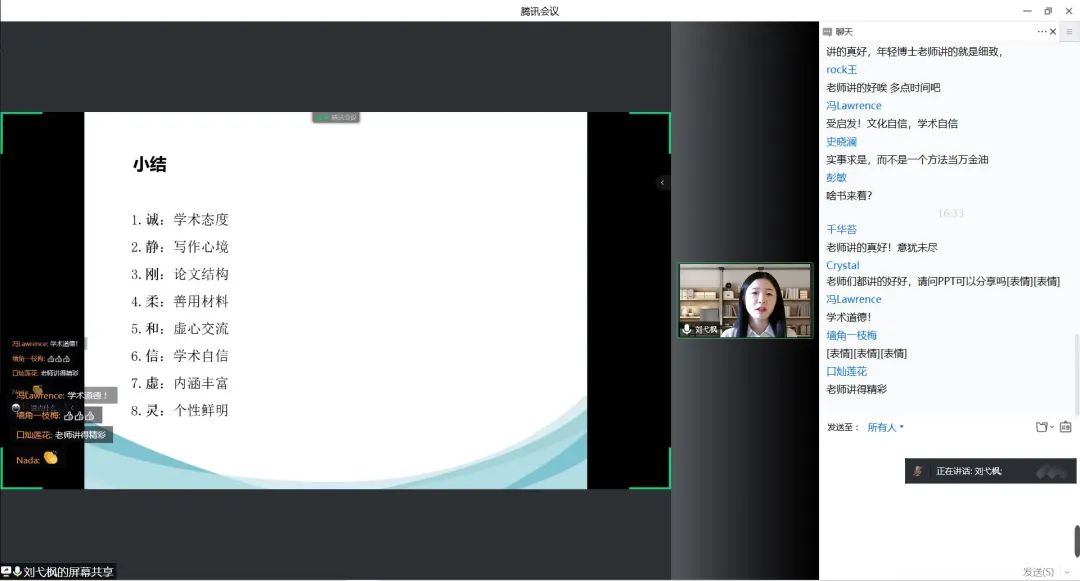The height and width of the screenshot is (581, 1080).
Task: Collapse the side panel with the arrow handle
Action: [661, 182]
